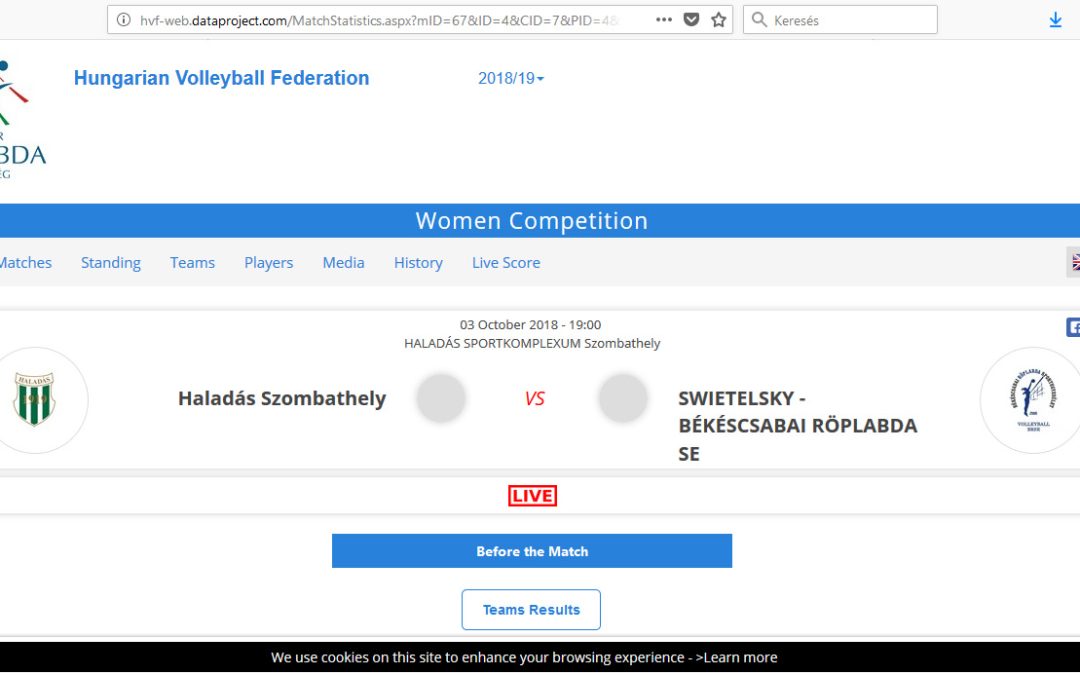The width and height of the screenshot is (1080, 675).
Task: Select the Before the Match tab
Action: 532,551
